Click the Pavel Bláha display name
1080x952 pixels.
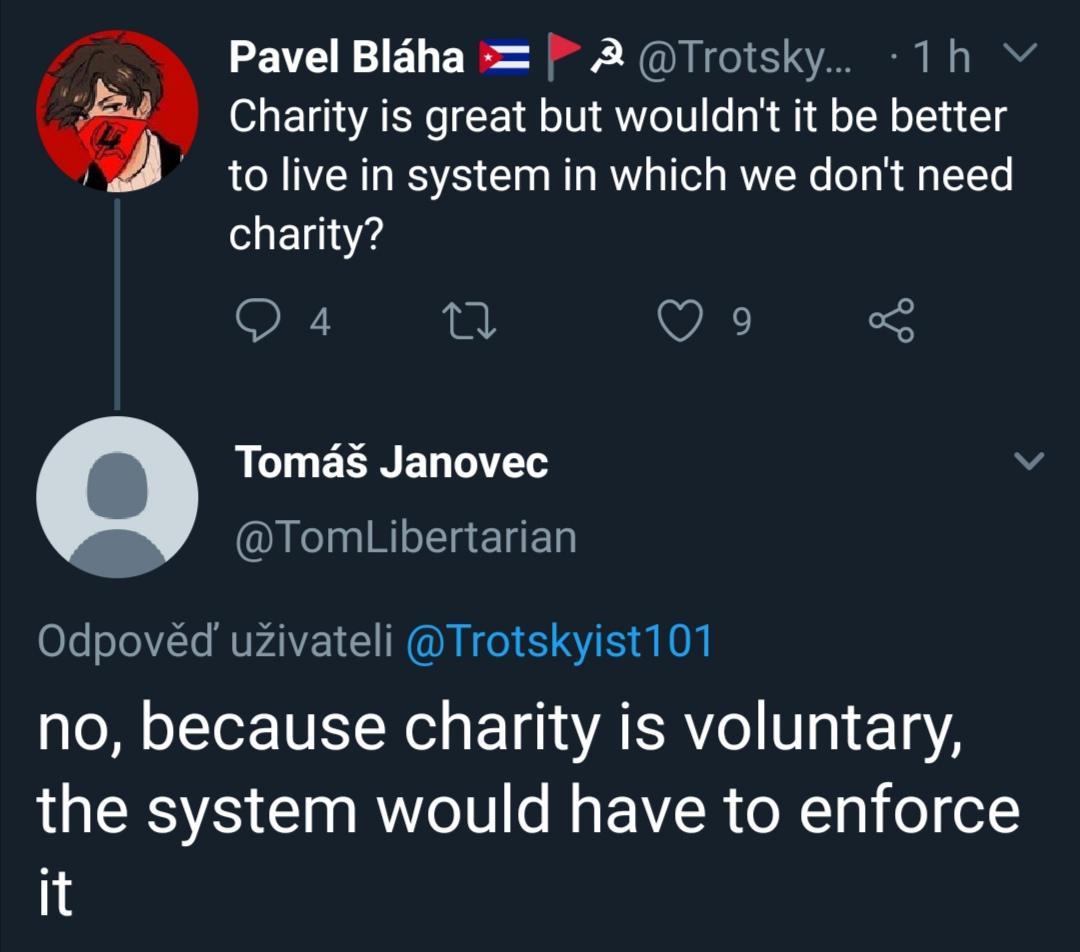pos(347,59)
